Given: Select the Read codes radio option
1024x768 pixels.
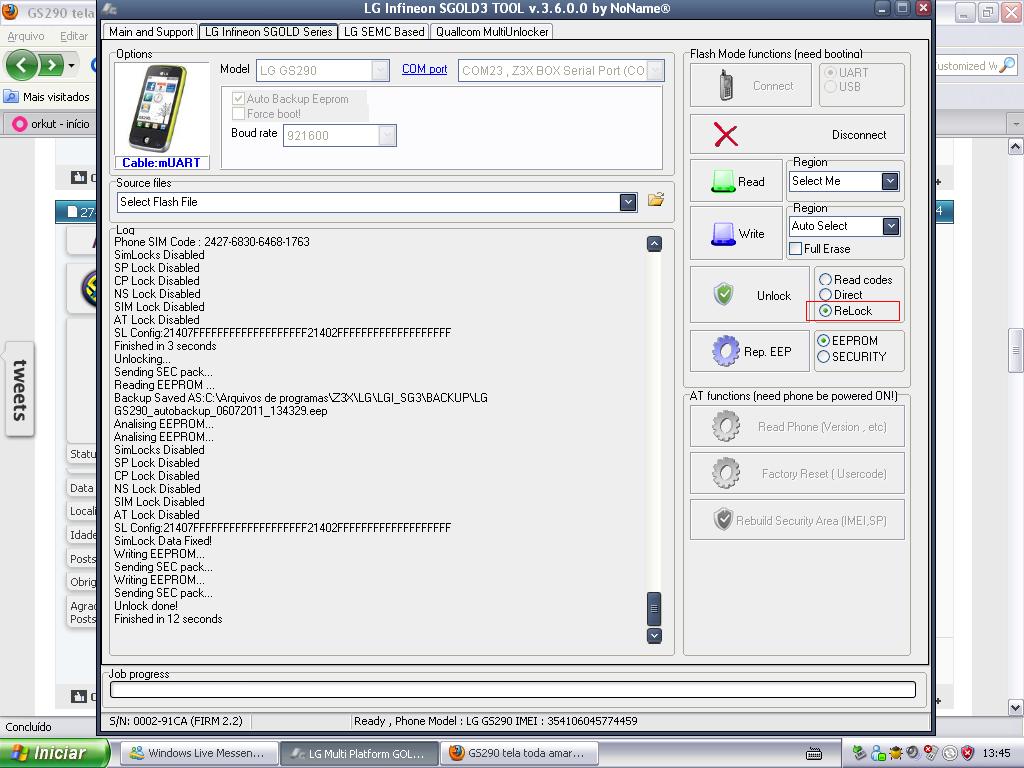Looking at the screenshot, I should point(825,280).
